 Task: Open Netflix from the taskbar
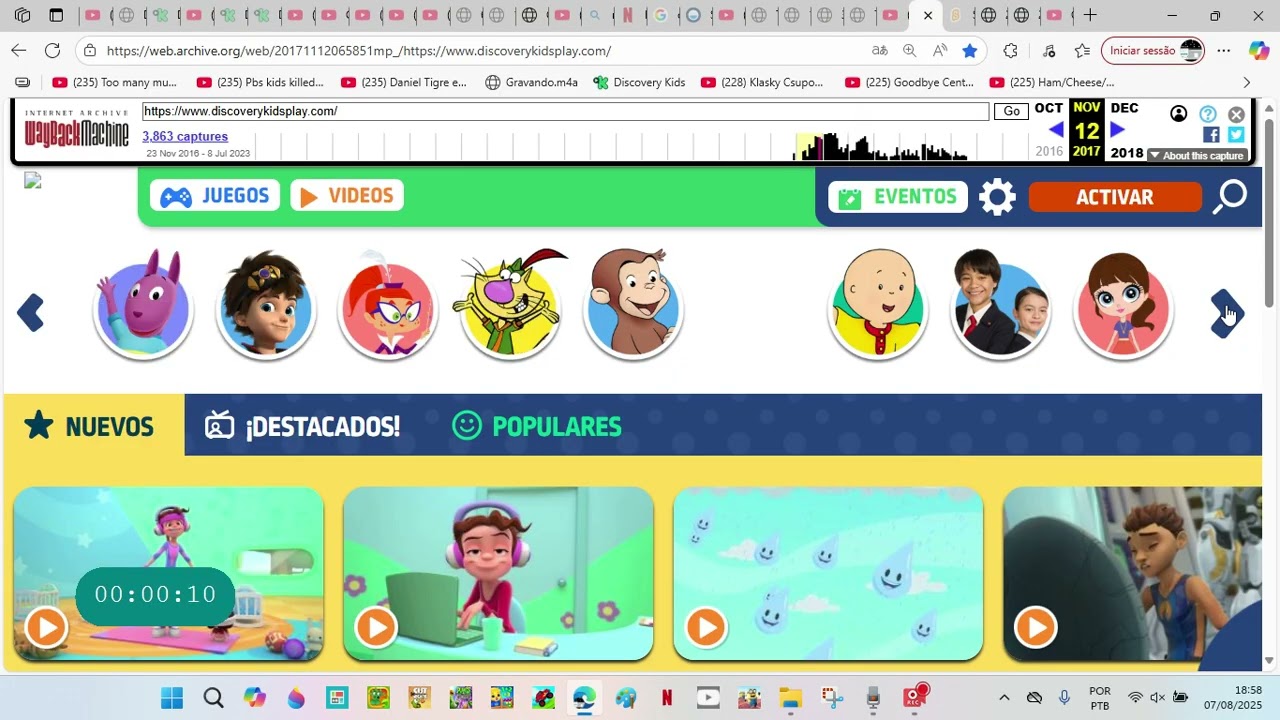pos(666,697)
